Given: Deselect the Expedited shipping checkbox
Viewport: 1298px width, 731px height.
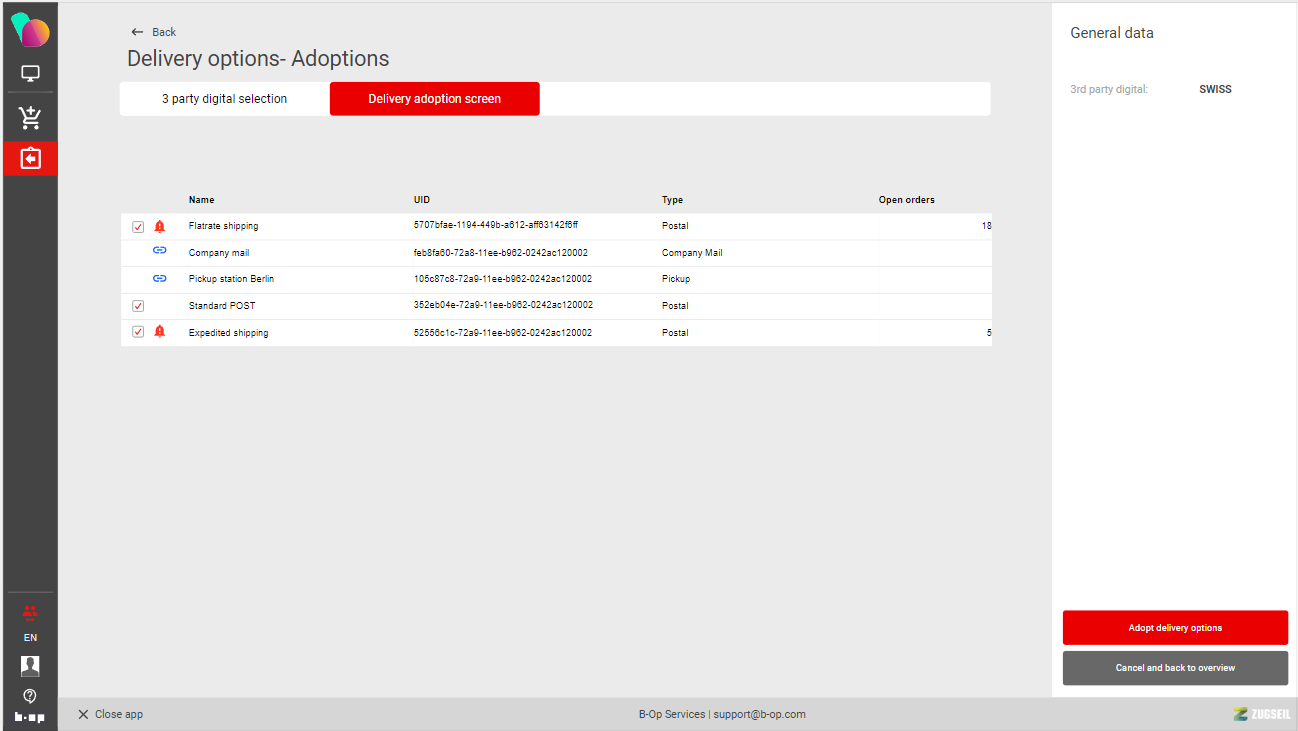Looking at the screenshot, I should pos(138,332).
